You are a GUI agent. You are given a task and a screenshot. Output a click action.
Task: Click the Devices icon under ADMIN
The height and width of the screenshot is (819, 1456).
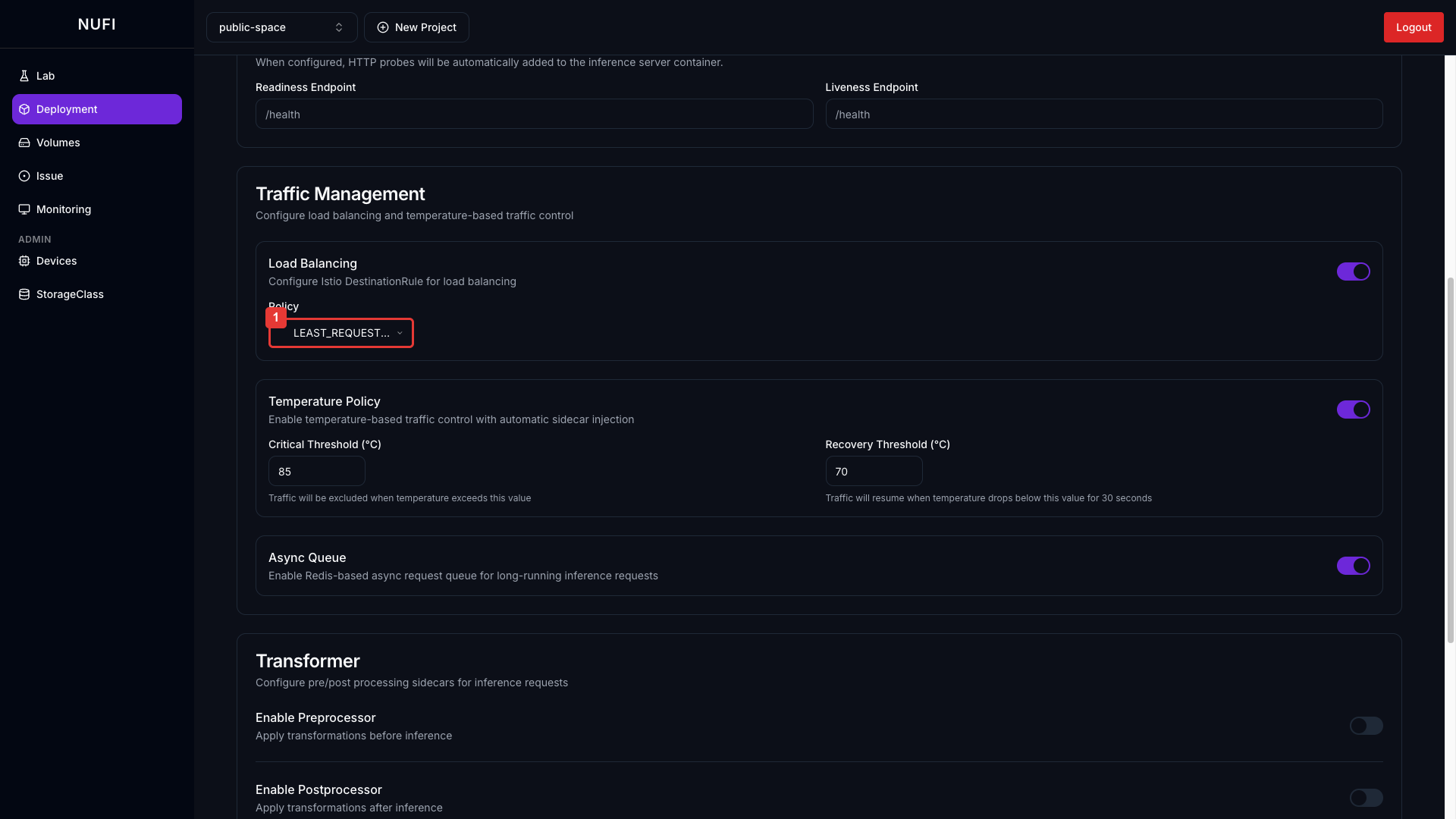24,261
